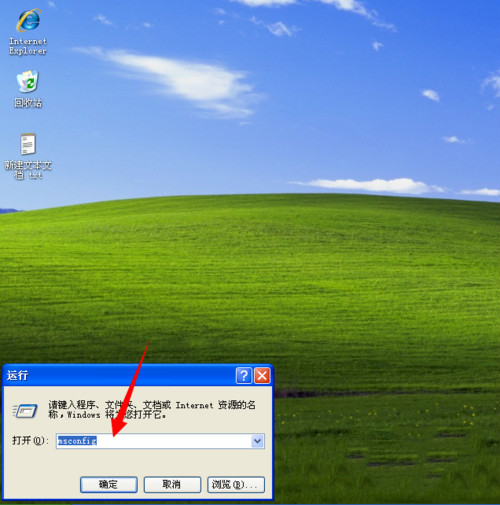Click the question mark help button
Viewport: 500px width, 505px height.
click(x=244, y=376)
